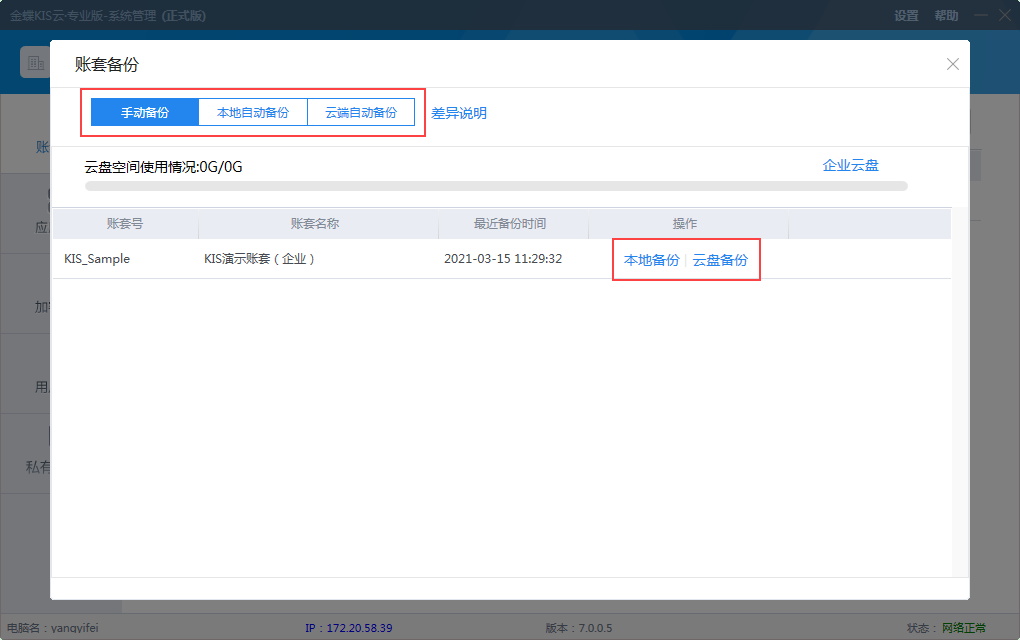Viewport: 1020px width, 640px height.
Task: Click the 网络正常 status indicator
Action: coord(963,628)
